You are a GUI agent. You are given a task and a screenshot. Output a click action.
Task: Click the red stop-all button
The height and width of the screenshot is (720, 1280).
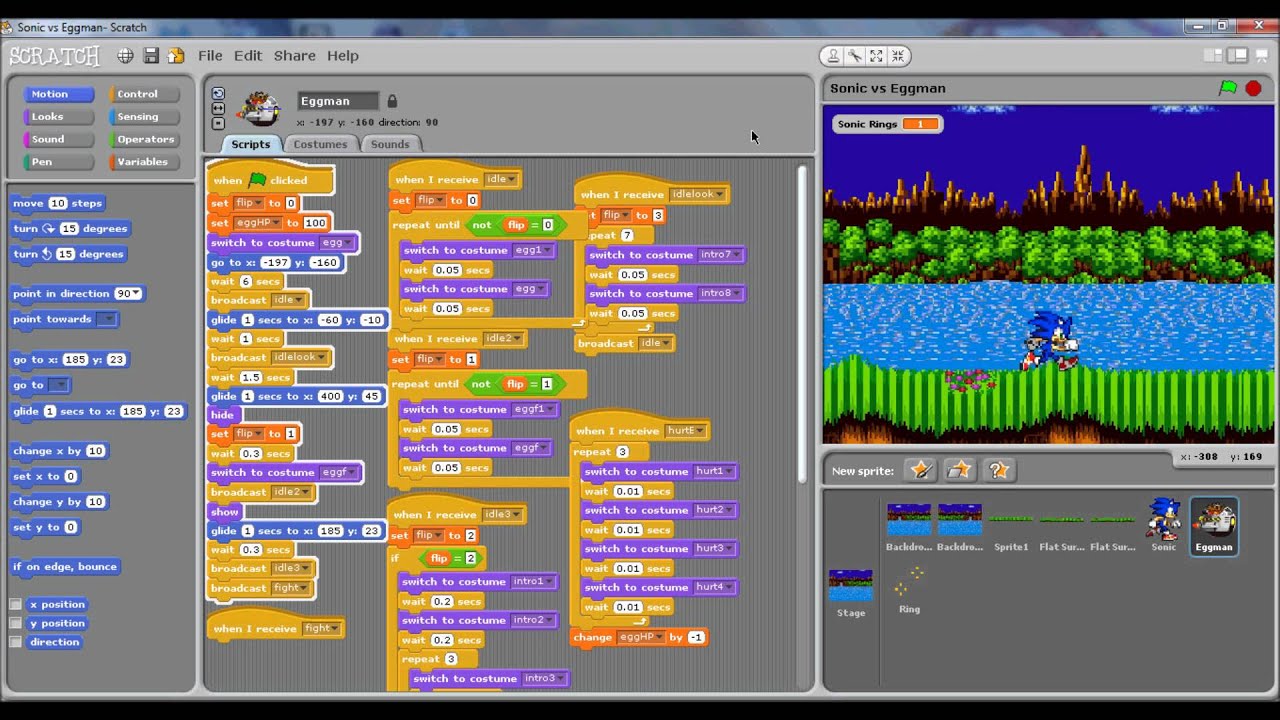pyautogui.click(x=1253, y=88)
